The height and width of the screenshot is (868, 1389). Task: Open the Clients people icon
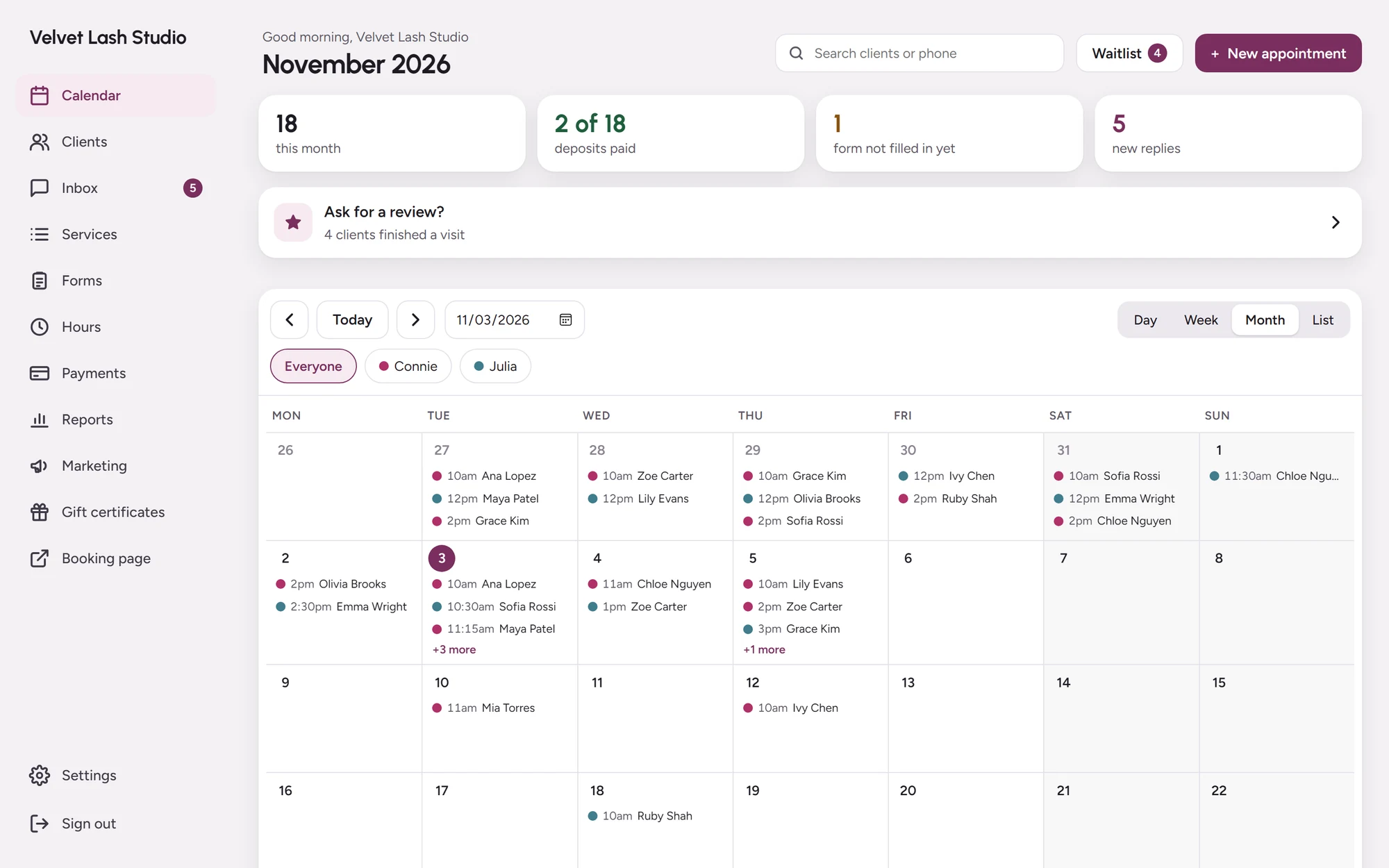[x=40, y=142]
